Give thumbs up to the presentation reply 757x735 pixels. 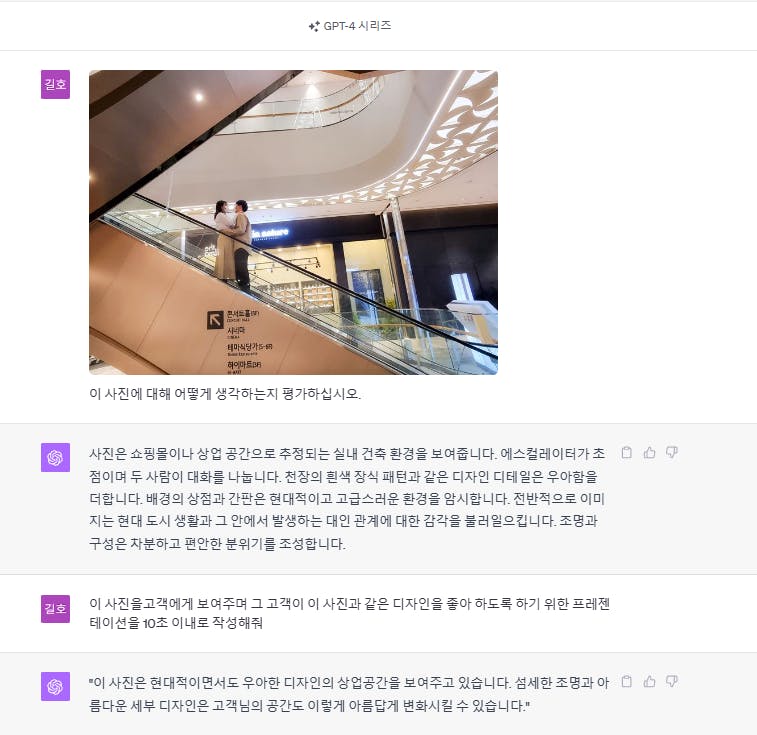[x=649, y=681]
